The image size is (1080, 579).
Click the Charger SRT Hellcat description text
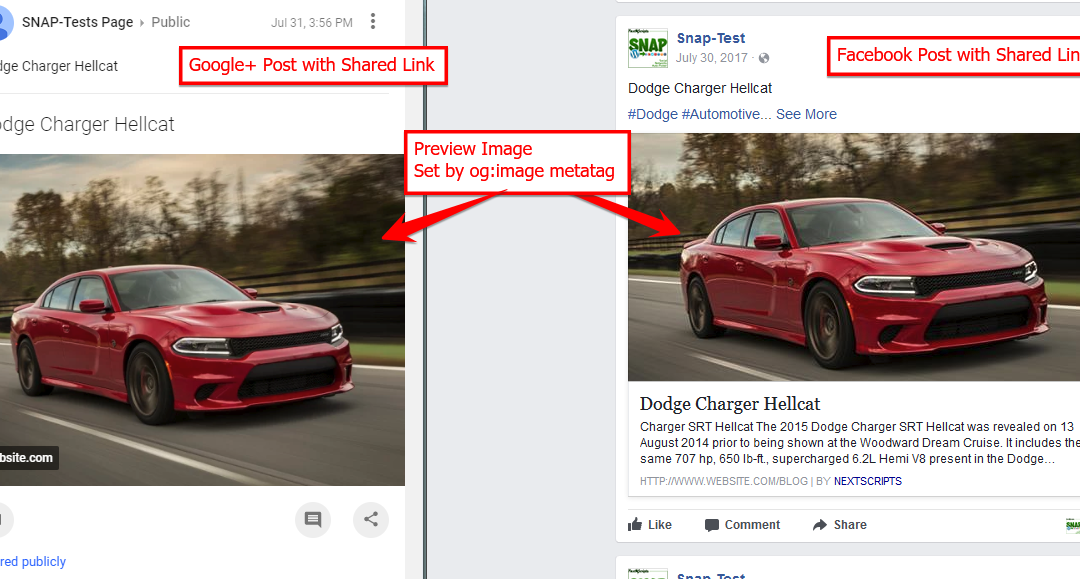pos(860,443)
